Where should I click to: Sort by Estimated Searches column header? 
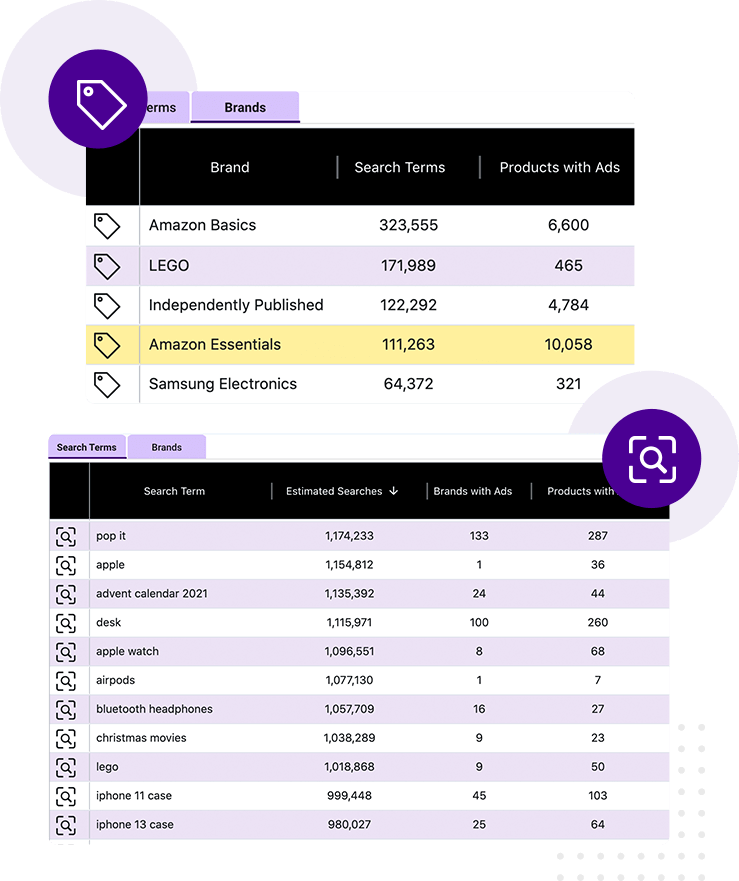[x=334, y=491]
